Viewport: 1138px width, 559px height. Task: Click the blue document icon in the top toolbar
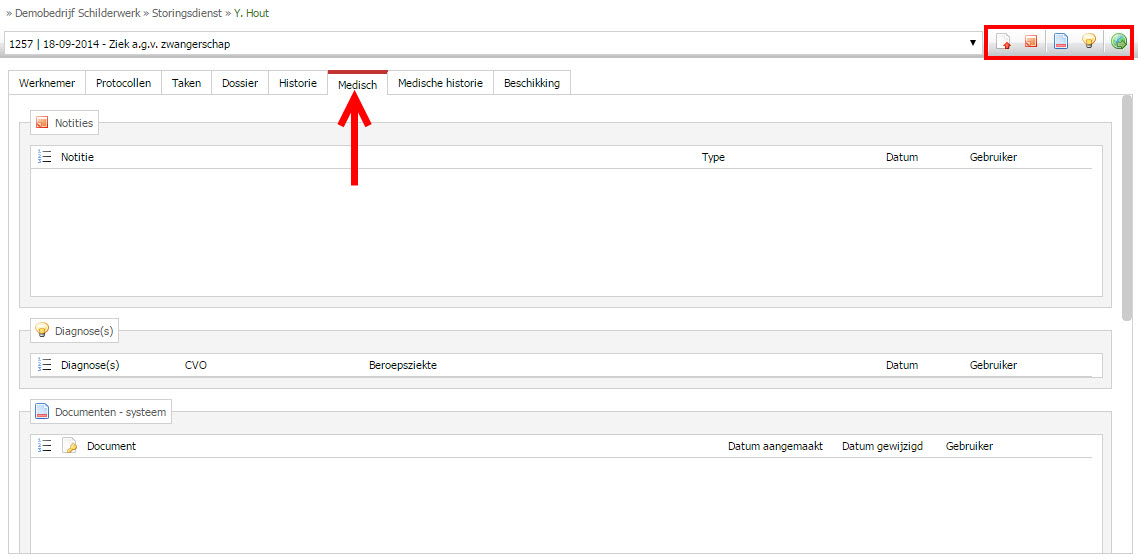tap(1062, 42)
